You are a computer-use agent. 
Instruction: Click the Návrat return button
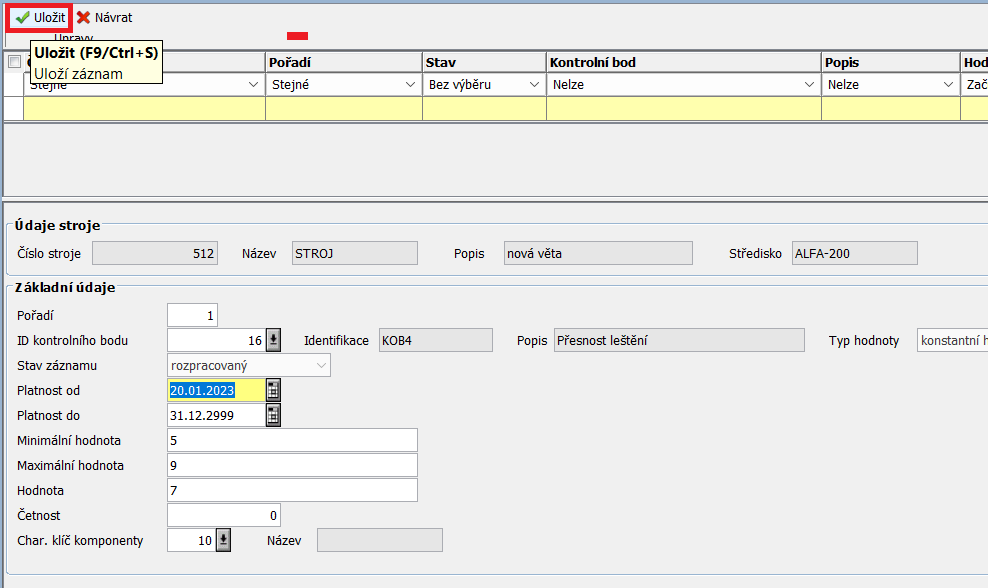(104, 18)
